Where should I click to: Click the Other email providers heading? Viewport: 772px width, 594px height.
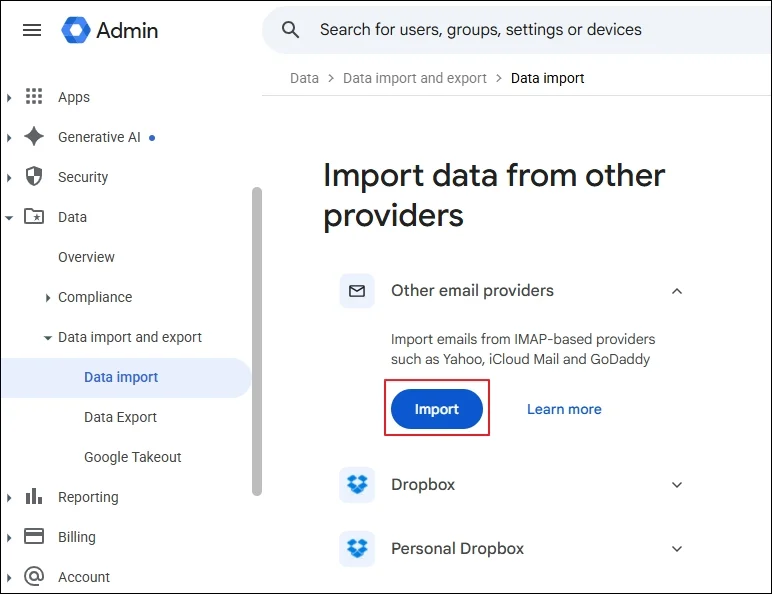[472, 291]
